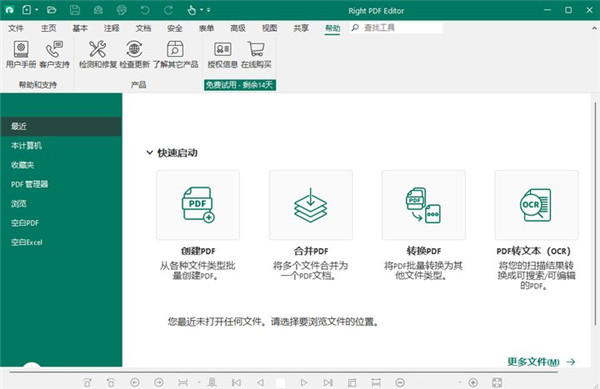Switch to the 主页 tab
Screen dimensions: 600x389
[49, 28]
